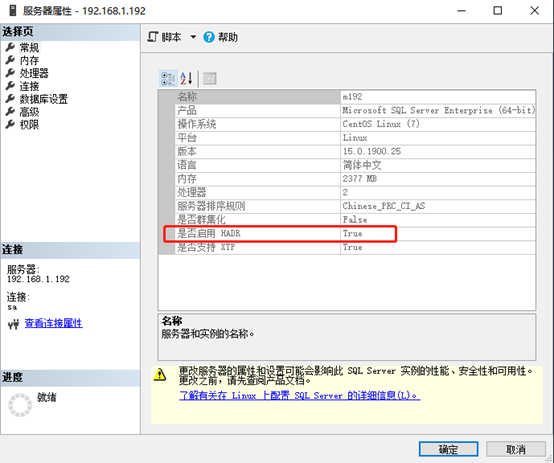The image size is (554, 463).
Task: Click the connection plug icon near 查看连接属性
Action: tap(13, 324)
